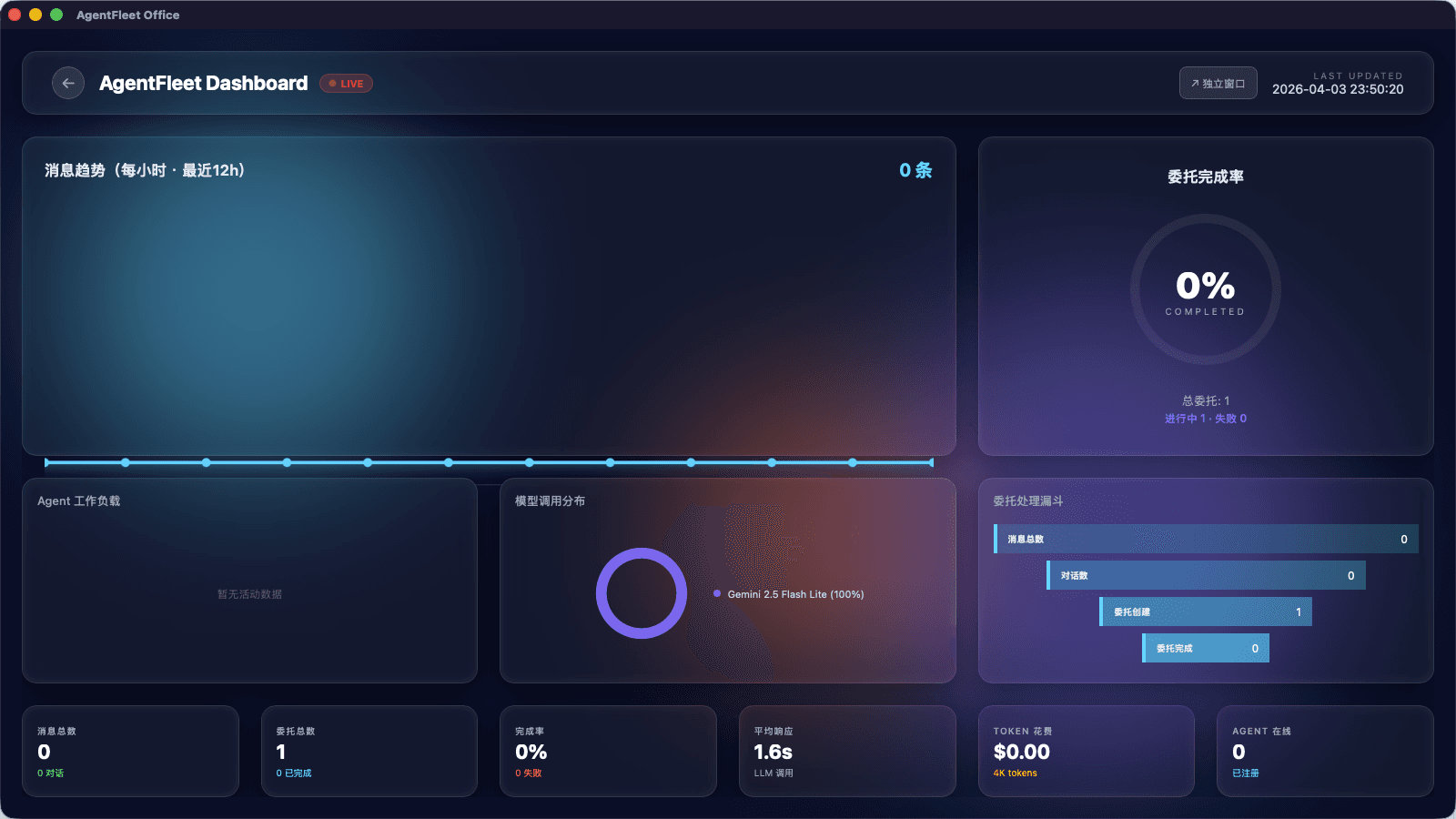
Task: Click the LAST UPDATED timestamp text
Action: tap(1339, 83)
